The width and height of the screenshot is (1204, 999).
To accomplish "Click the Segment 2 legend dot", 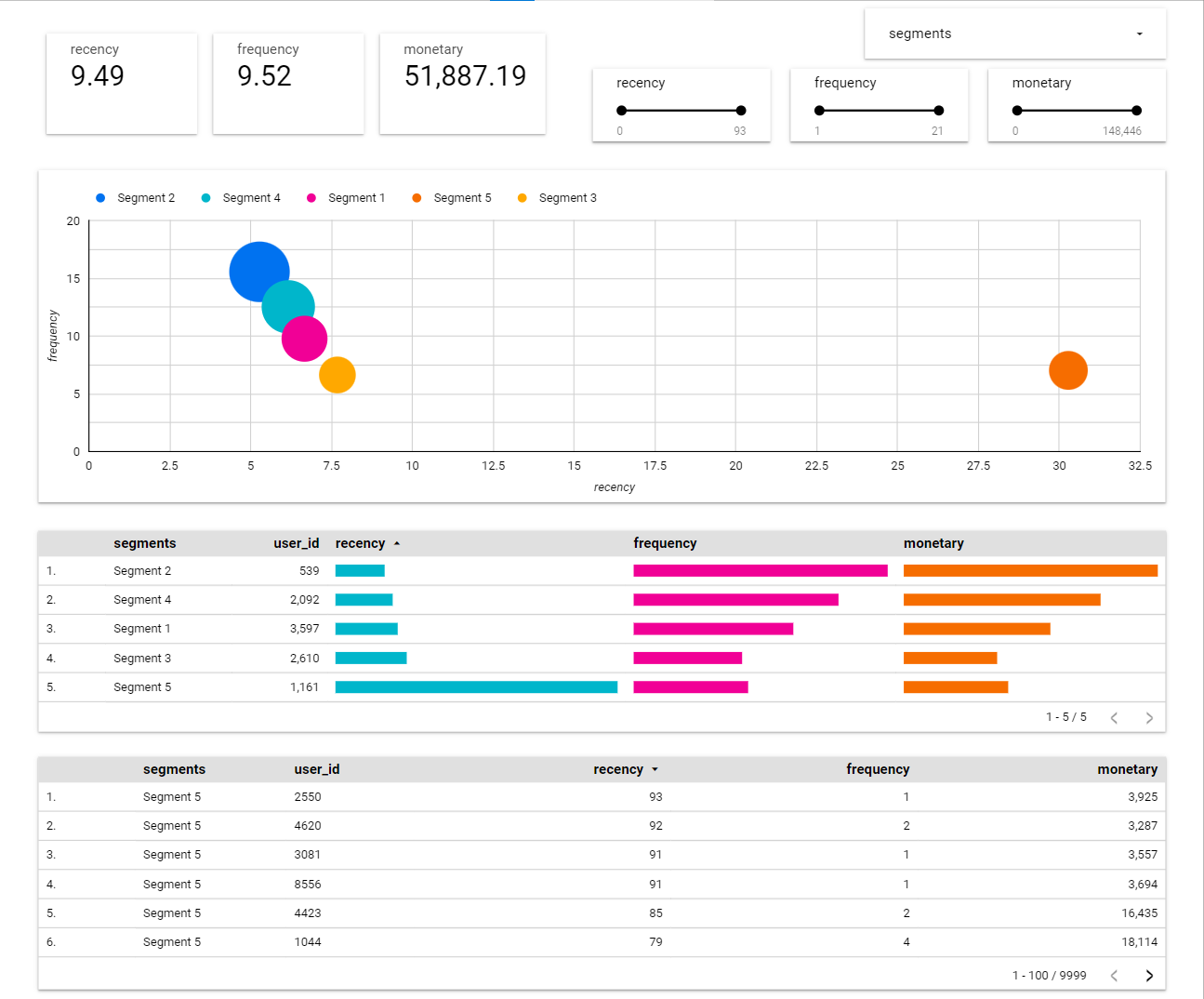I will coord(100,198).
